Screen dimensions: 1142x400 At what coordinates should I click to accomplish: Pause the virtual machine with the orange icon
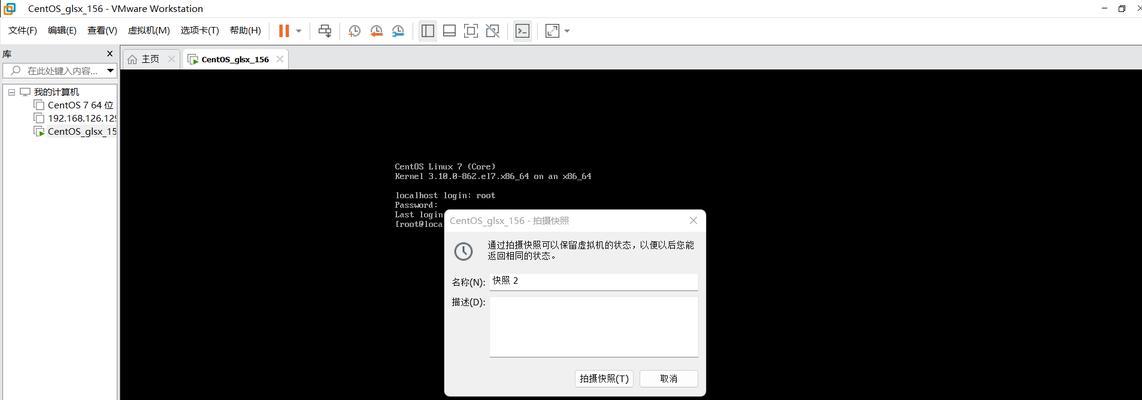[283, 31]
